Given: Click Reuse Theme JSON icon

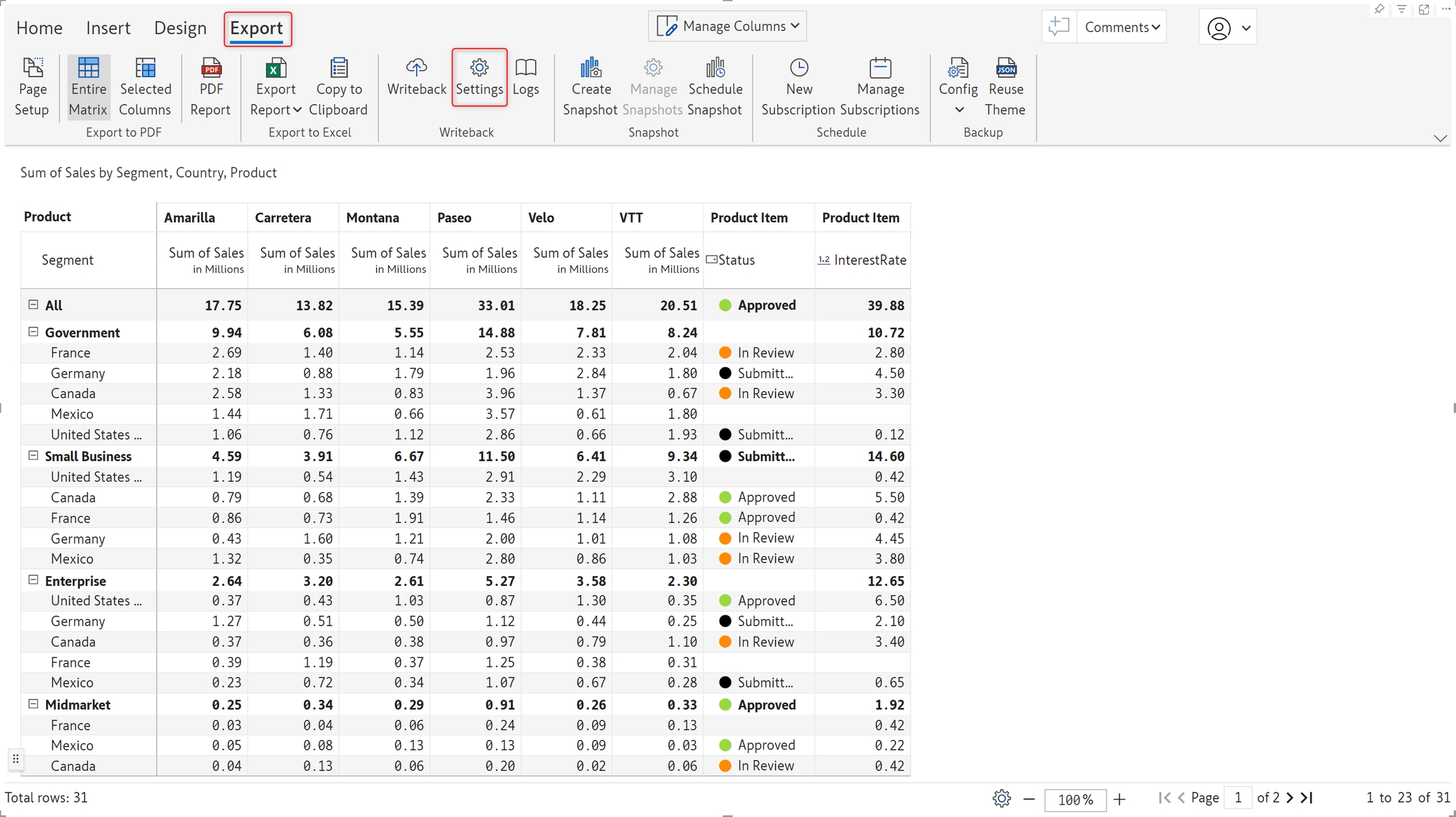Looking at the screenshot, I should (1005, 68).
